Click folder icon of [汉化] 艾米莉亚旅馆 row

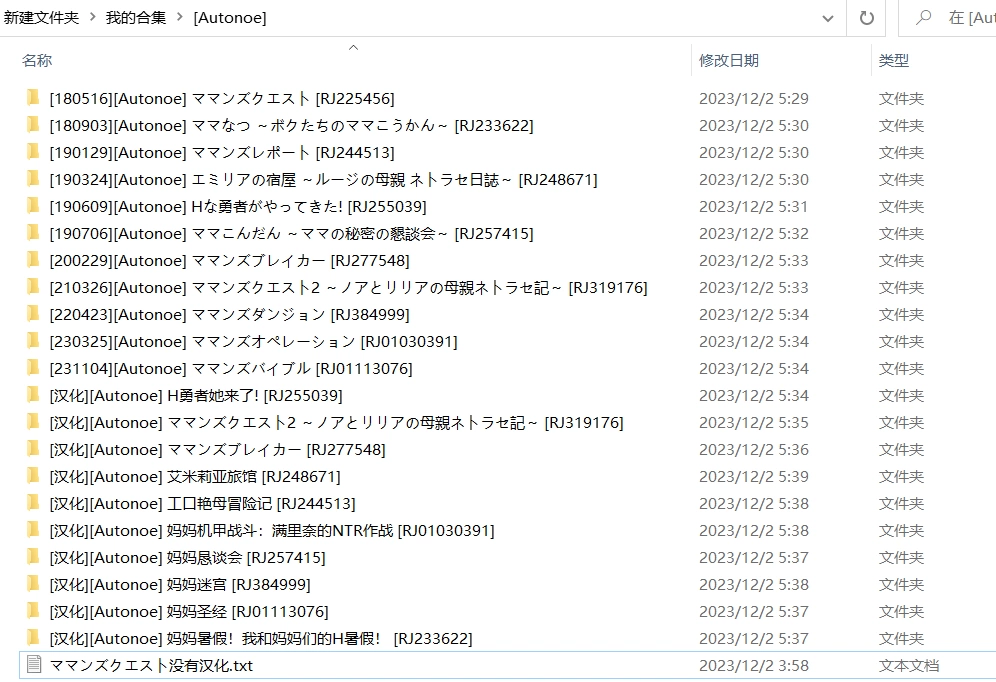point(33,476)
